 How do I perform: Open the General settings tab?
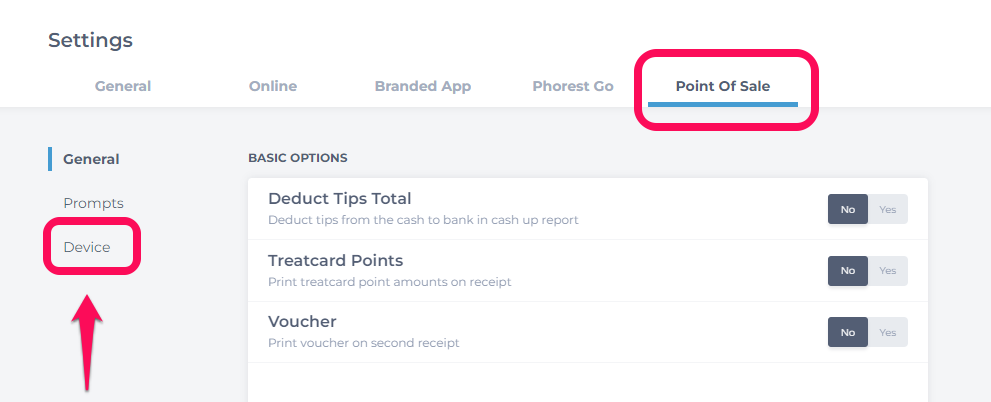123,86
